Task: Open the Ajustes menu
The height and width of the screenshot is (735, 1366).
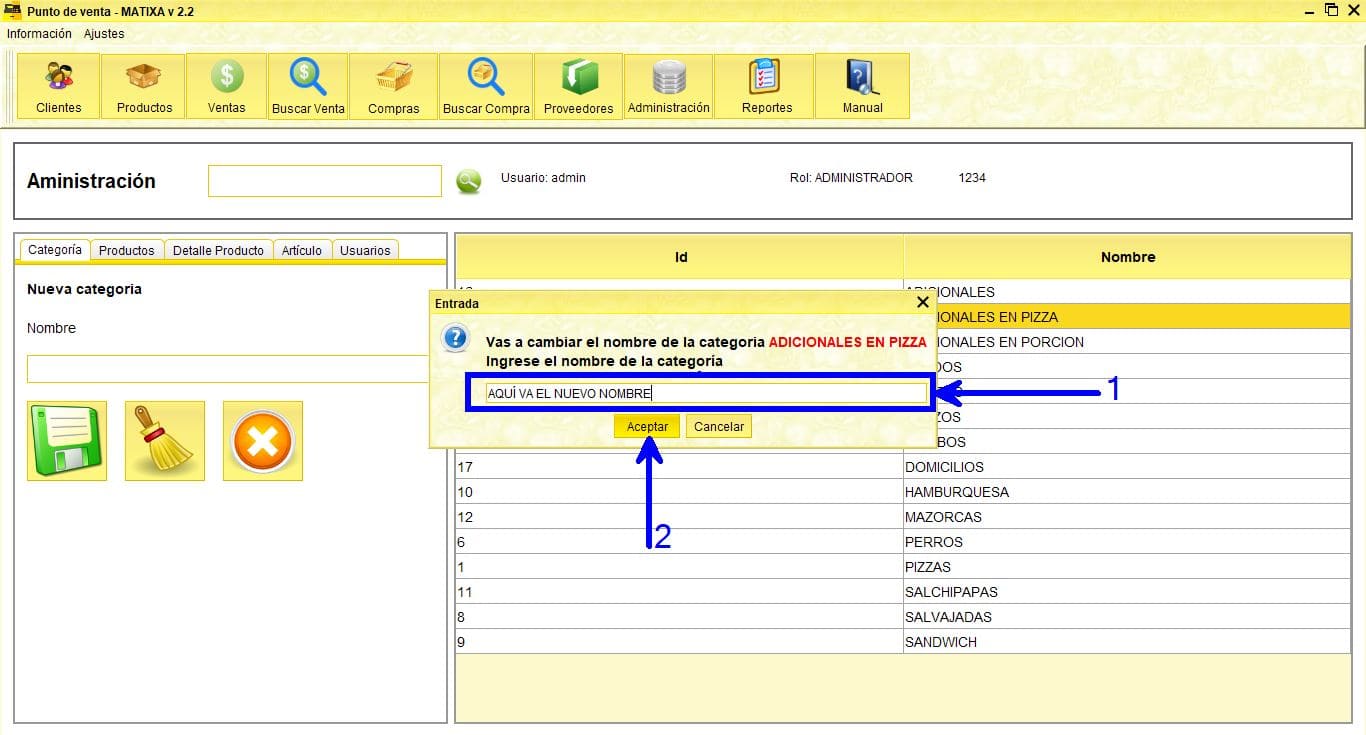Action: coord(104,34)
